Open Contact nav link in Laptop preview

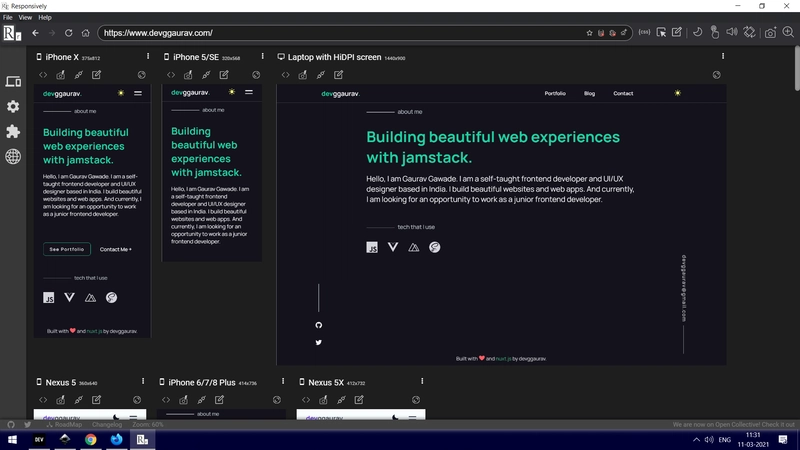point(623,93)
